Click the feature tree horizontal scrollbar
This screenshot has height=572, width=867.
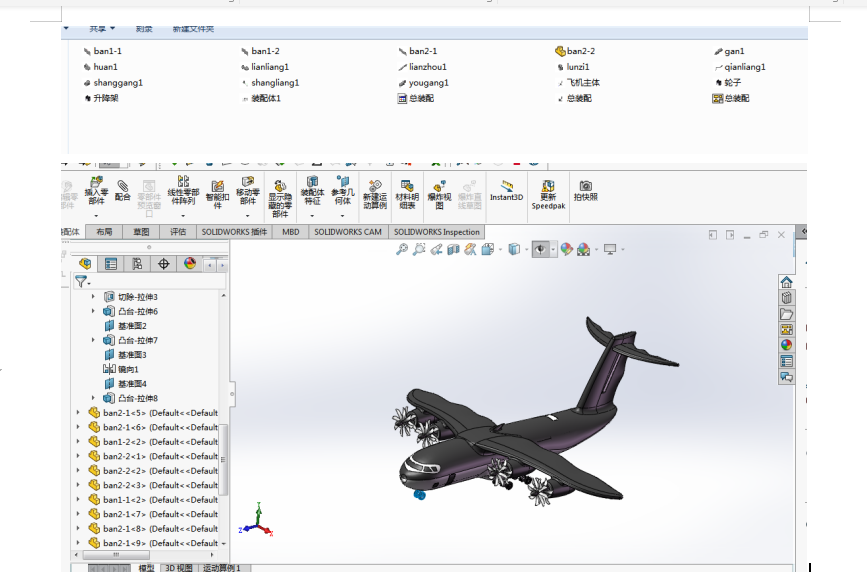point(116,554)
